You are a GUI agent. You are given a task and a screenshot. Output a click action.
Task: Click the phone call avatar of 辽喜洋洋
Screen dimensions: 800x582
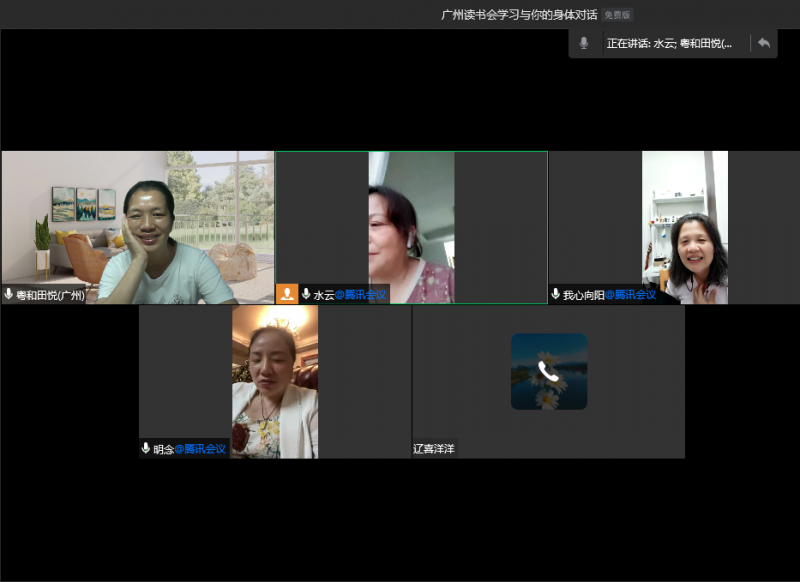548,372
